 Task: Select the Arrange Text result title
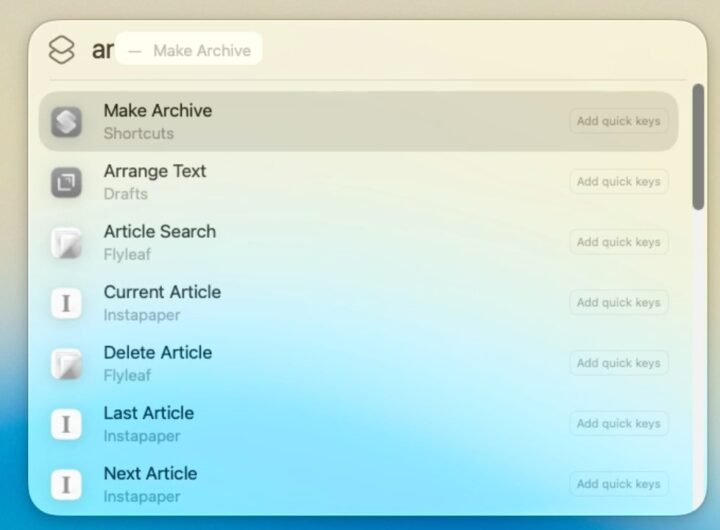pos(155,171)
